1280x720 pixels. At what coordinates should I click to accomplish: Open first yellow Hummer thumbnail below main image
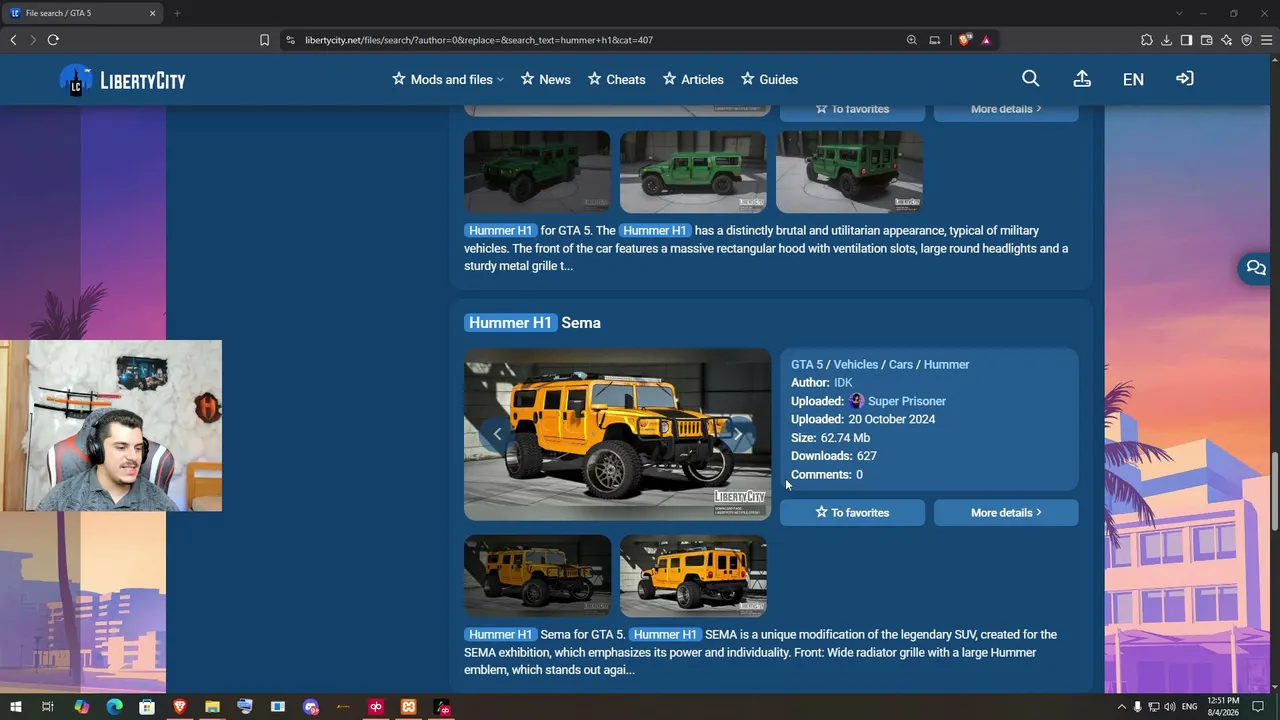(x=537, y=576)
